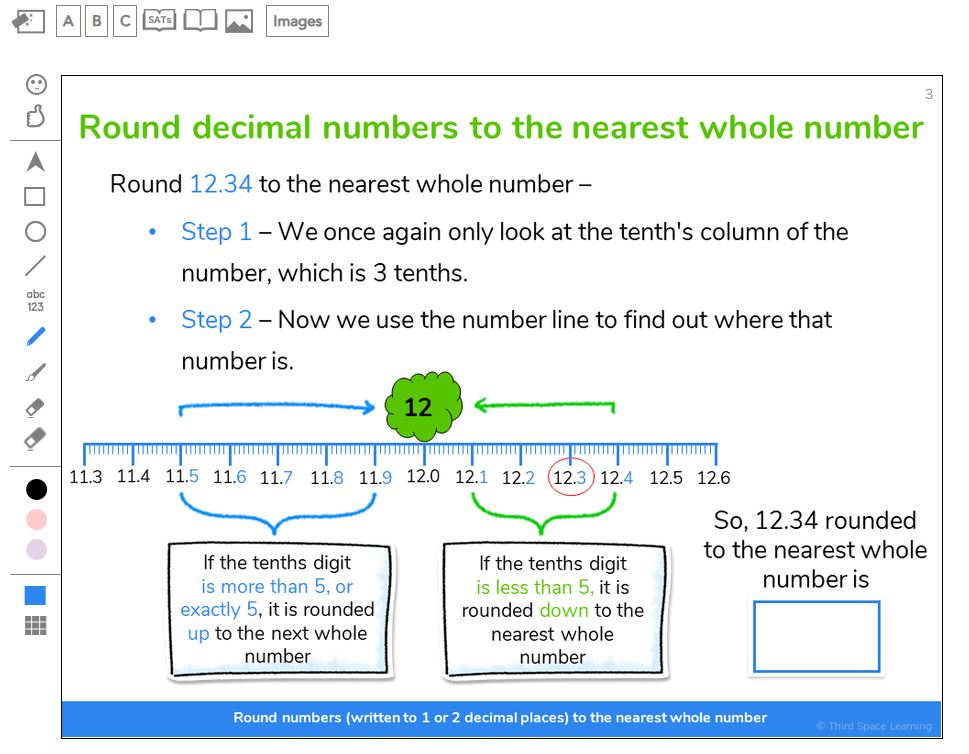Viewport: 969px width, 754px height.
Task: Click the 11.5 label on number line
Action: [182, 477]
